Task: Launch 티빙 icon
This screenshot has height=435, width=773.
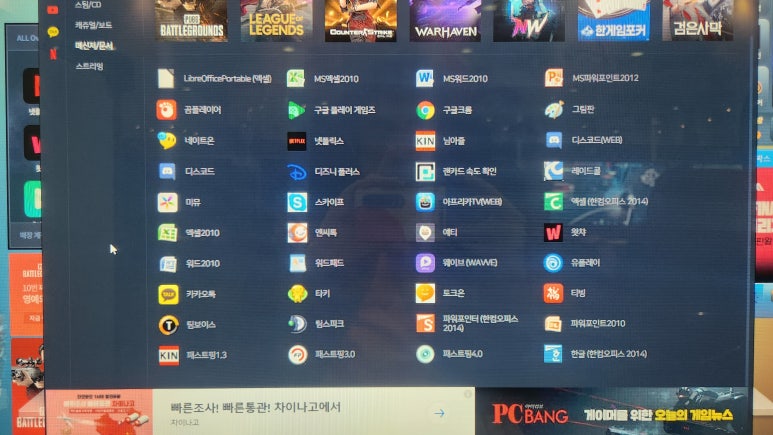Action: click(x=553, y=293)
